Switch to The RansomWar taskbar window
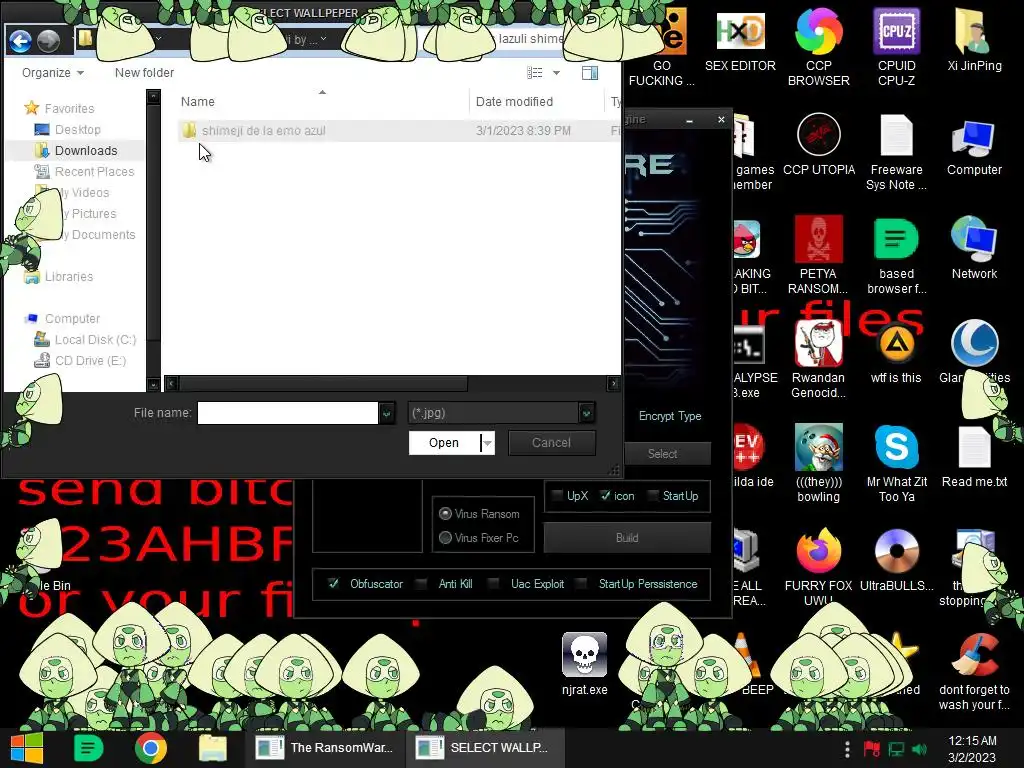 tap(325, 748)
